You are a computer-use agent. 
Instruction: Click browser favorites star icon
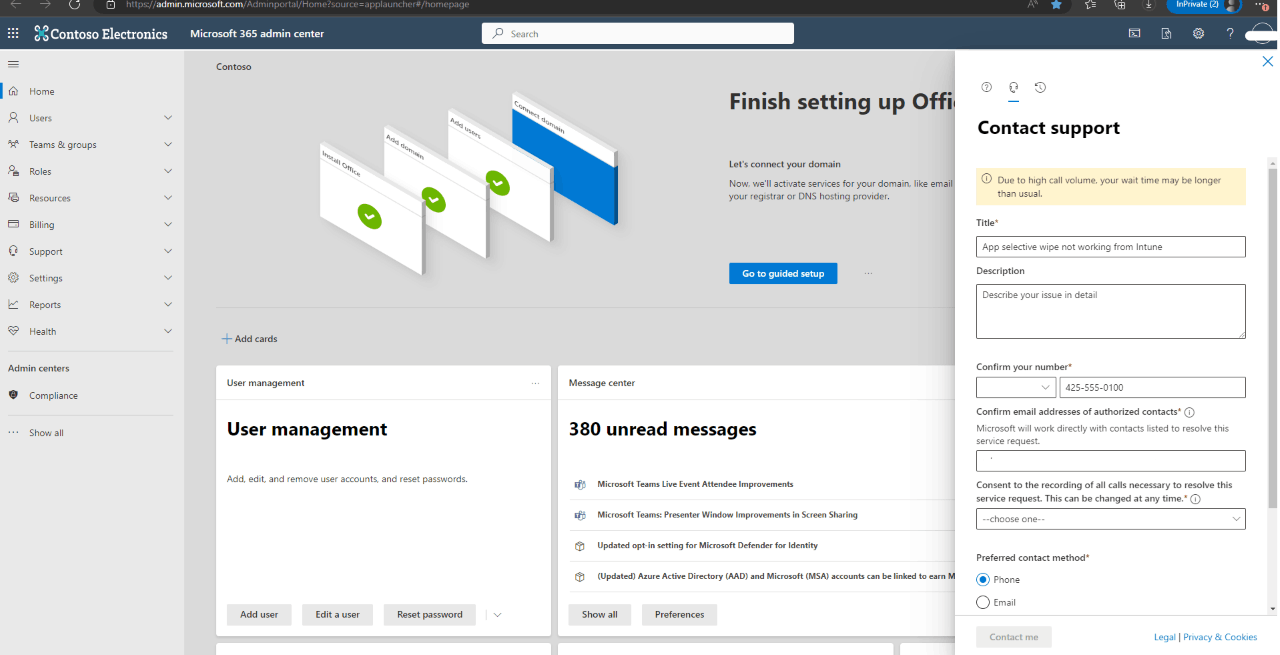(x=1057, y=5)
